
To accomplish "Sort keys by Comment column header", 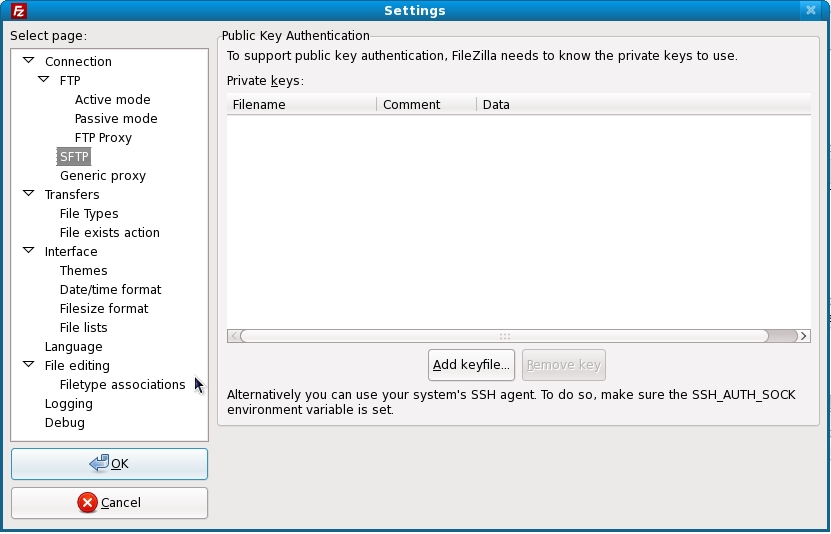I will [x=426, y=104].
